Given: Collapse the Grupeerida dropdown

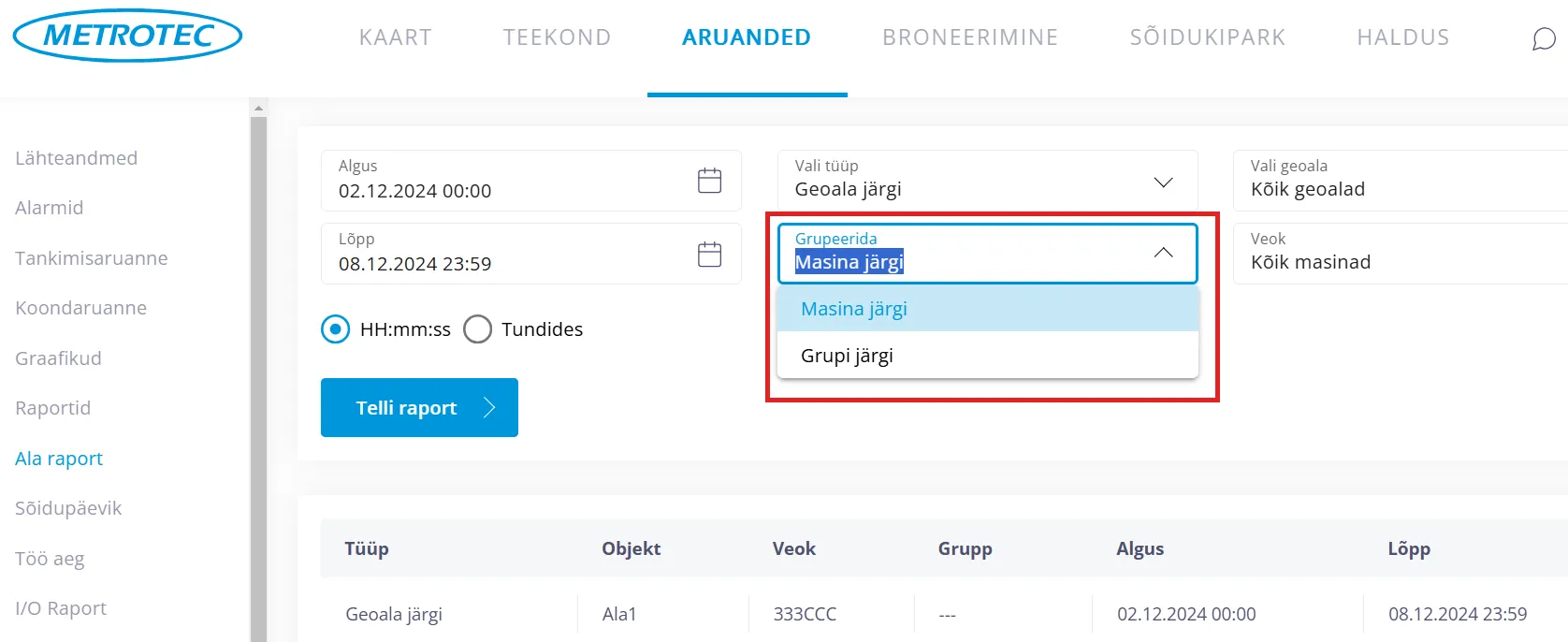Looking at the screenshot, I should coord(1163,253).
